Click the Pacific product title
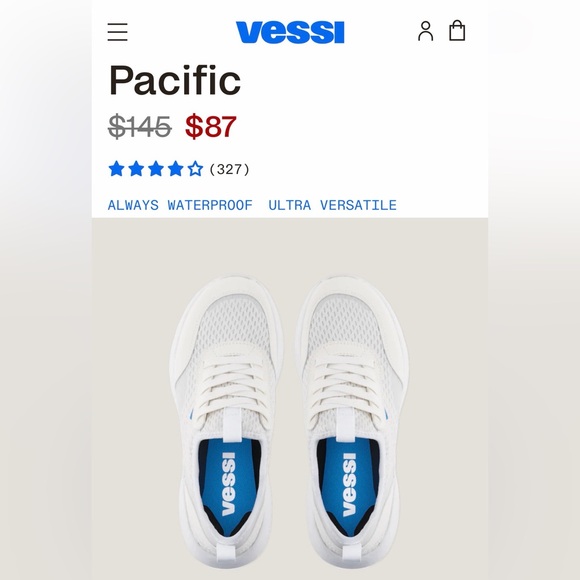This screenshot has height=580, width=580. point(175,80)
